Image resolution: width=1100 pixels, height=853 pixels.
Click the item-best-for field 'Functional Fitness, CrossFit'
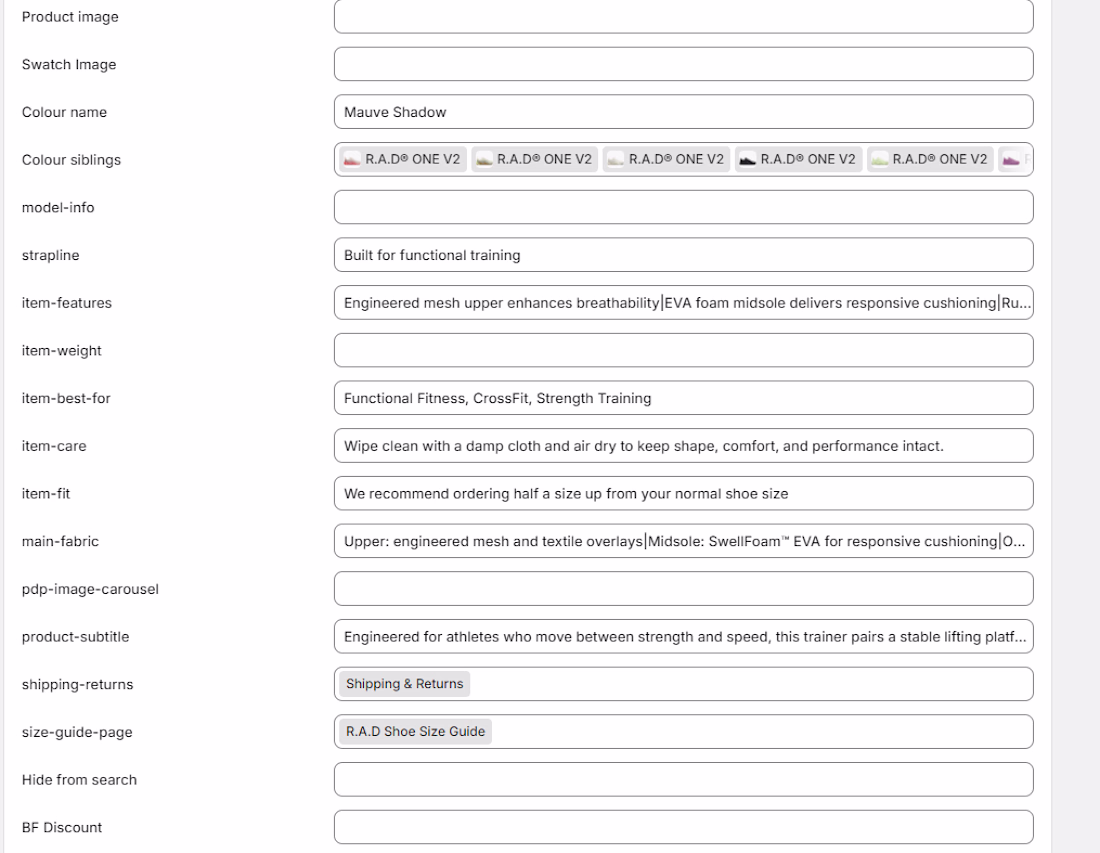pos(683,398)
